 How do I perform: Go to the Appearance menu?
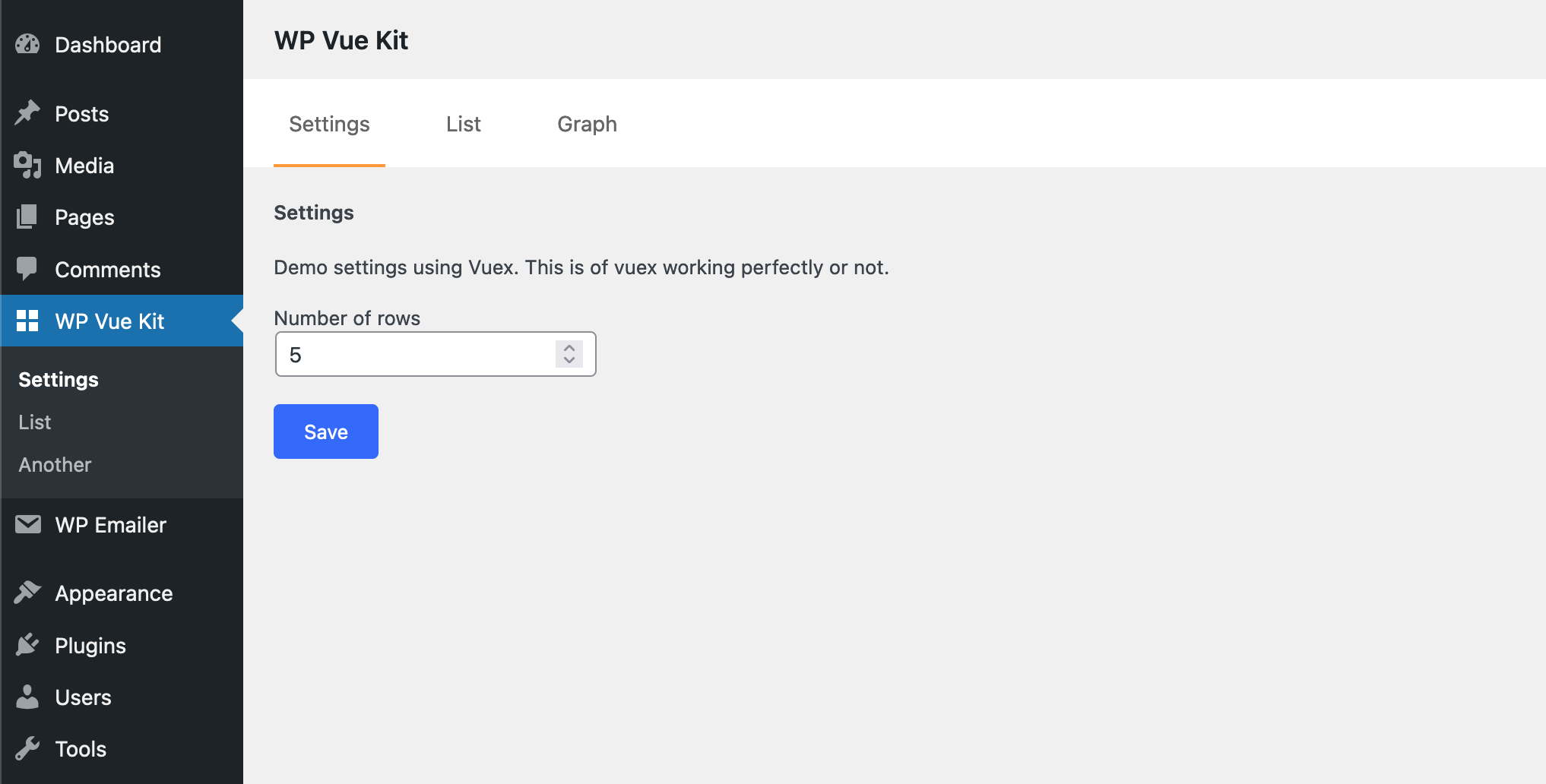[122, 593]
